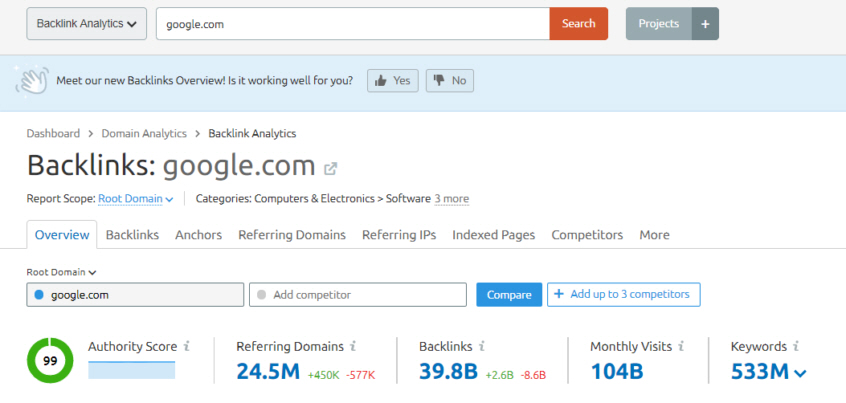Image resolution: width=846 pixels, height=403 pixels.
Task: Click the Backlinks metric info icon
Action: pyautogui.click(x=482, y=346)
